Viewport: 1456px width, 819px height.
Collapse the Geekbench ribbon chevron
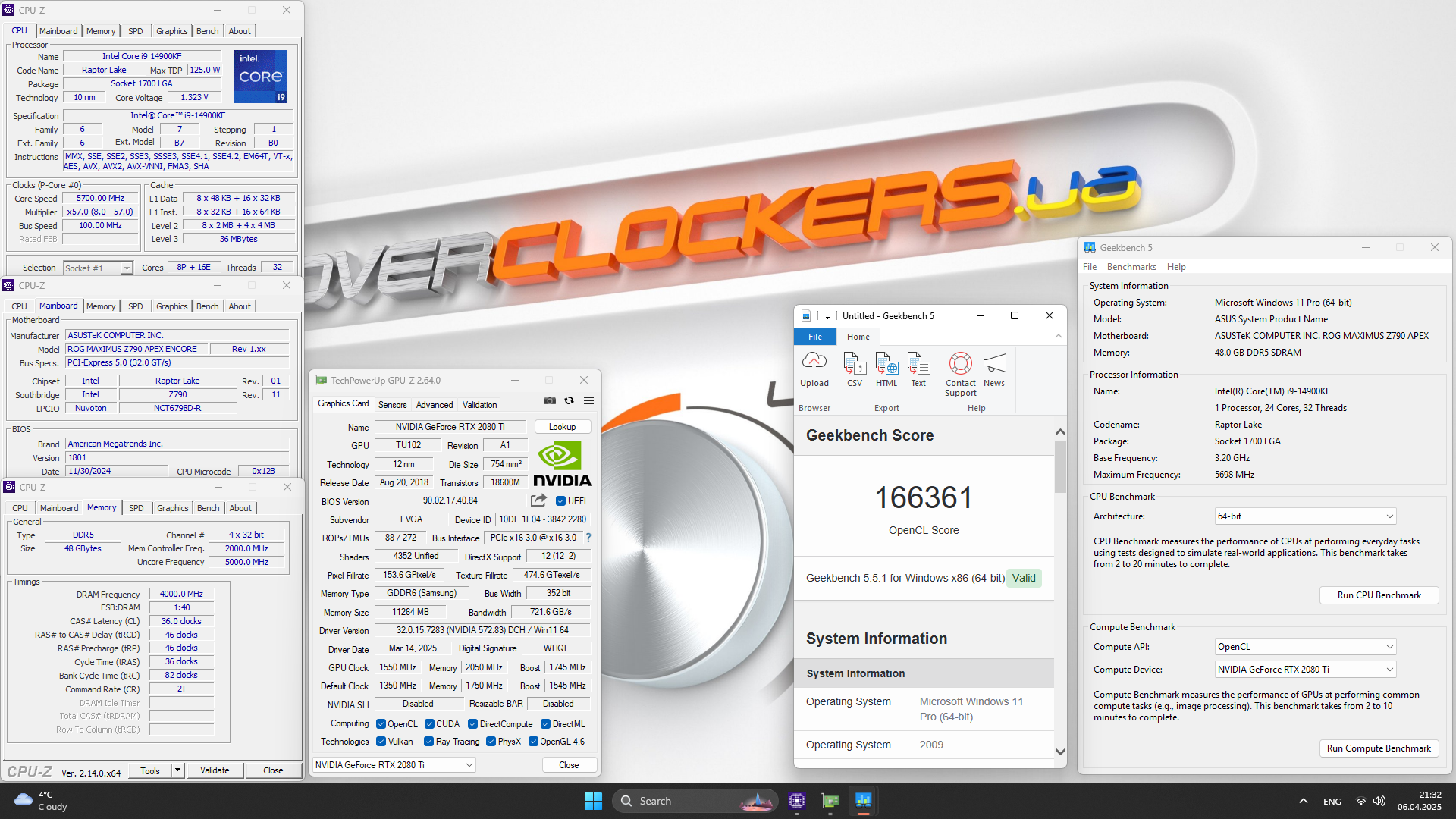1058,336
